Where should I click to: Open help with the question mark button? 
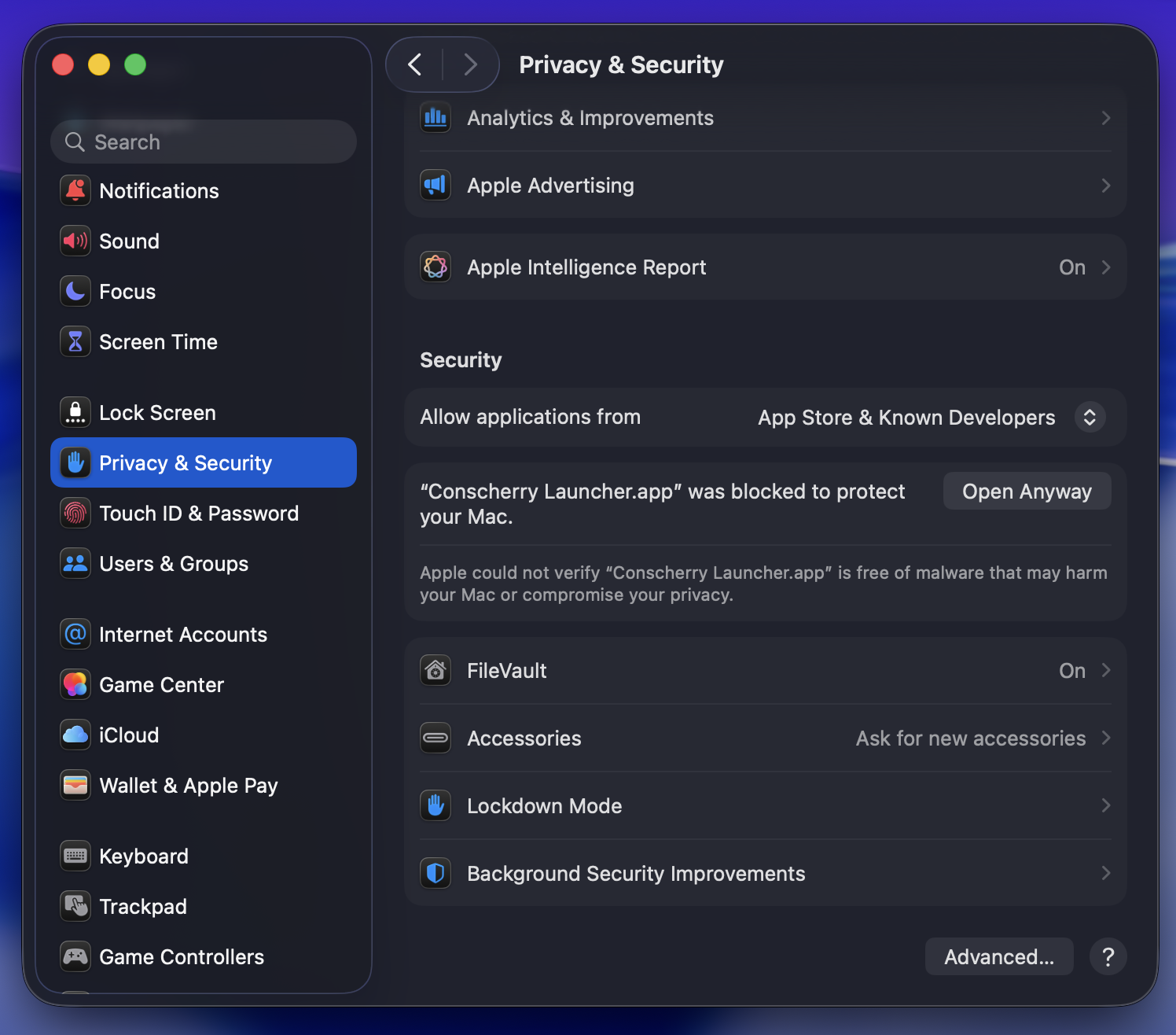pyautogui.click(x=1108, y=956)
